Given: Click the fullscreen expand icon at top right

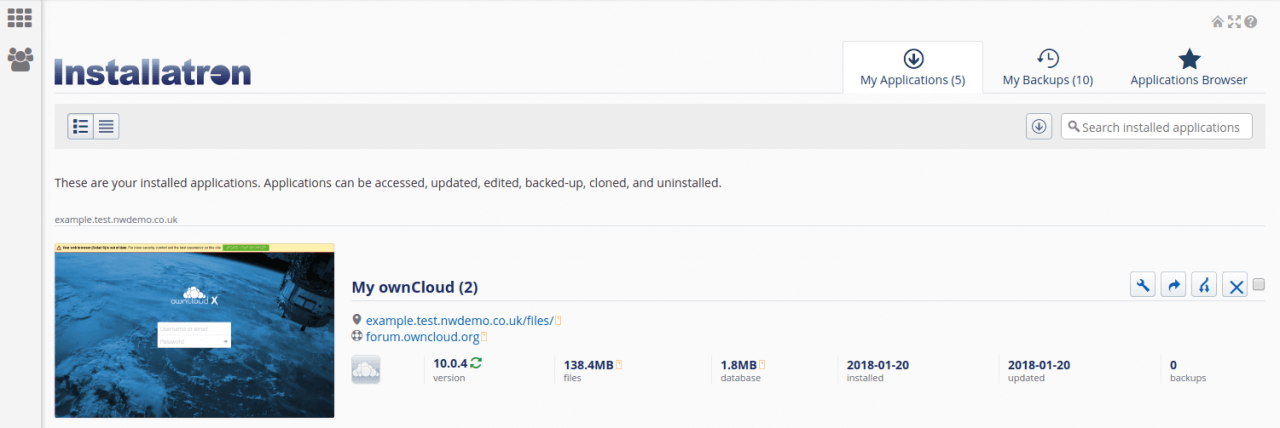Looking at the screenshot, I should 1234,21.
